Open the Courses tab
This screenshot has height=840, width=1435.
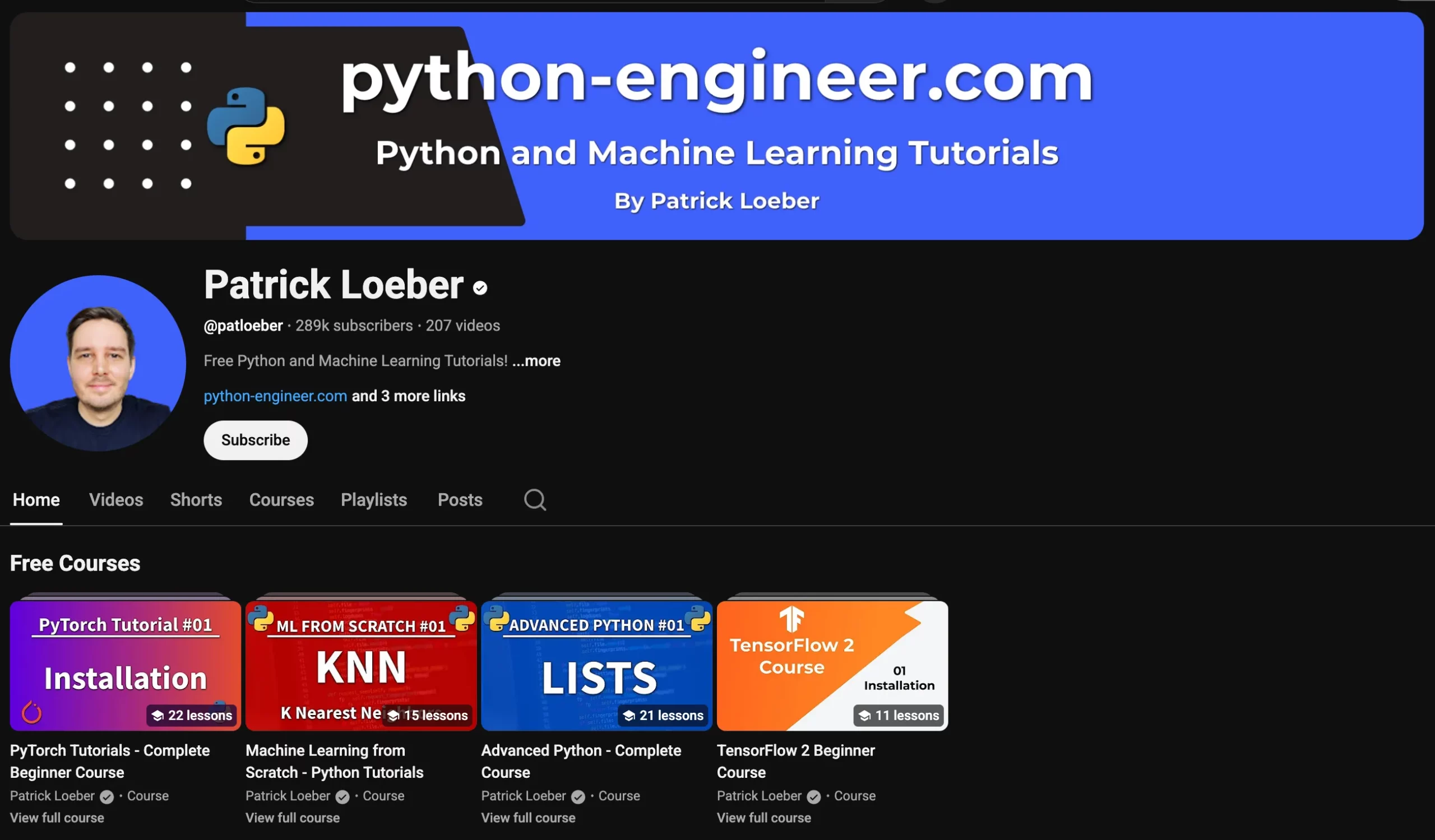click(x=281, y=500)
